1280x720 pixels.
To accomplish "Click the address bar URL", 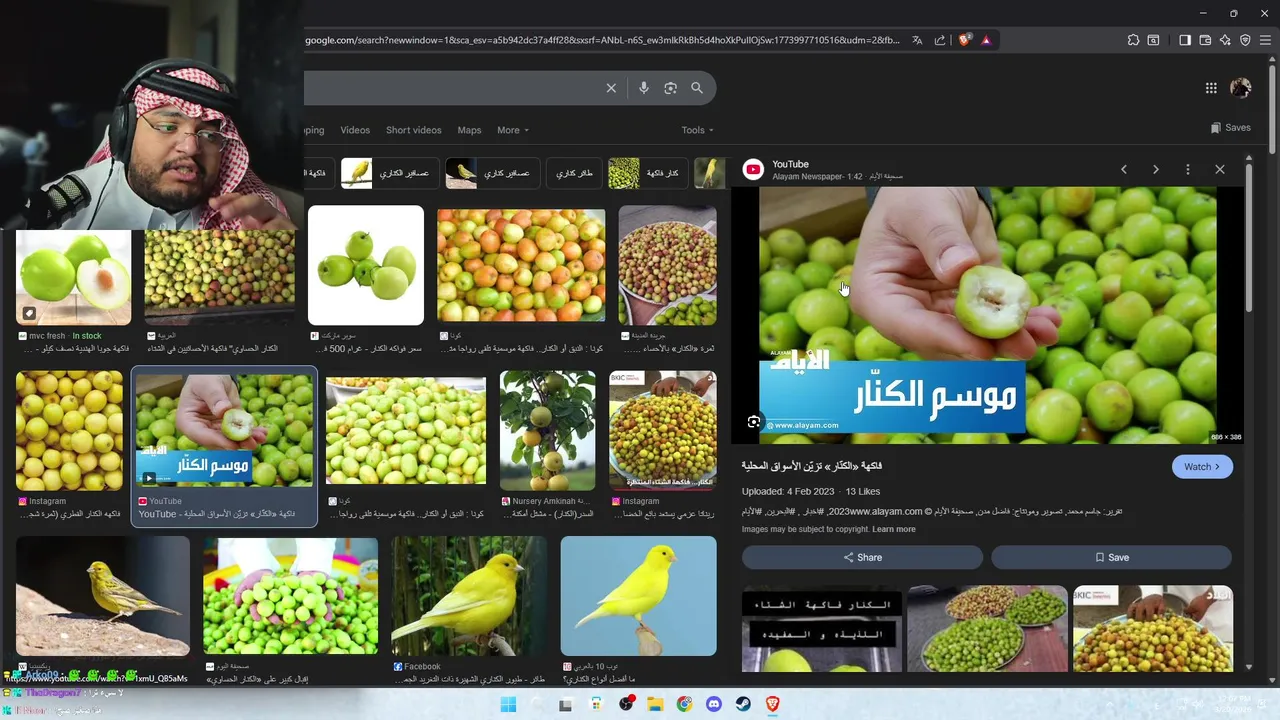I will pos(602,40).
